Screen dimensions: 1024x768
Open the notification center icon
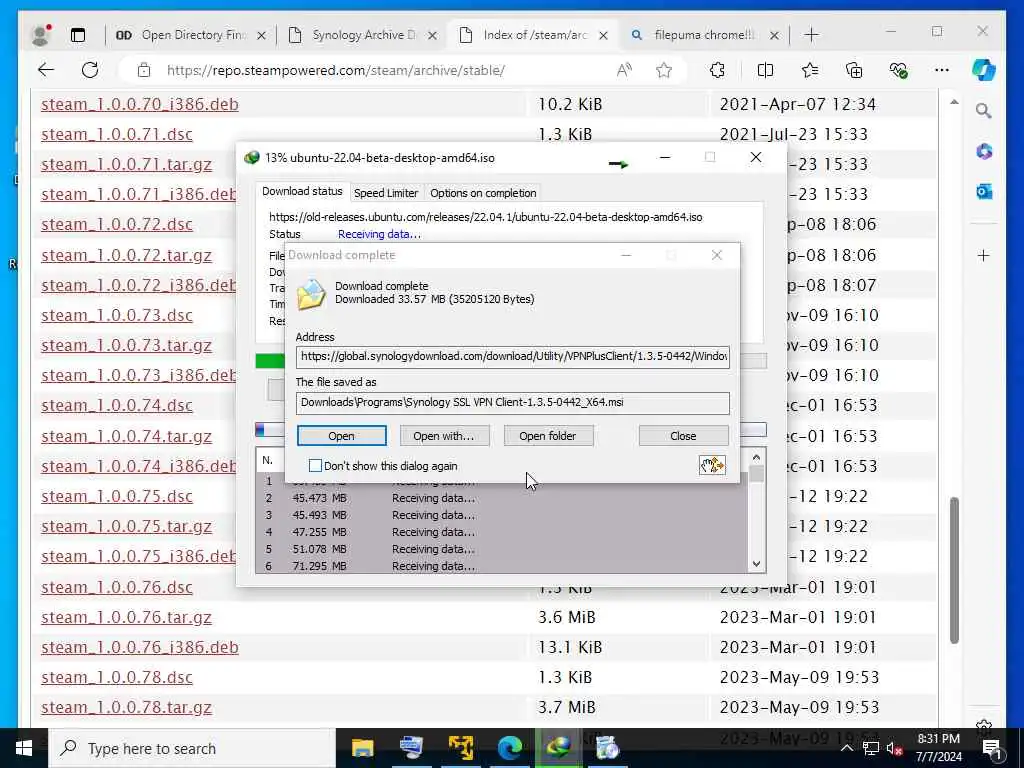pos(992,749)
